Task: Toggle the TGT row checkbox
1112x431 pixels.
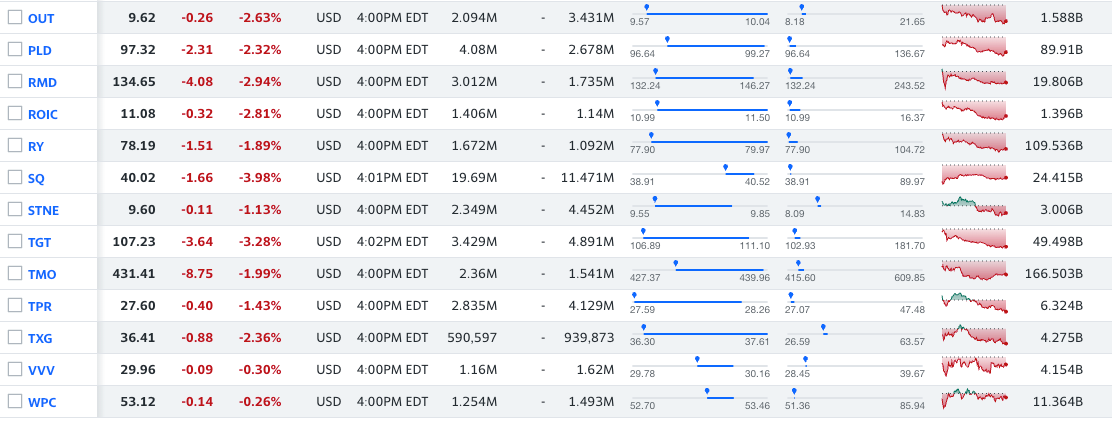Action: pyautogui.click(x=15, y=241)
